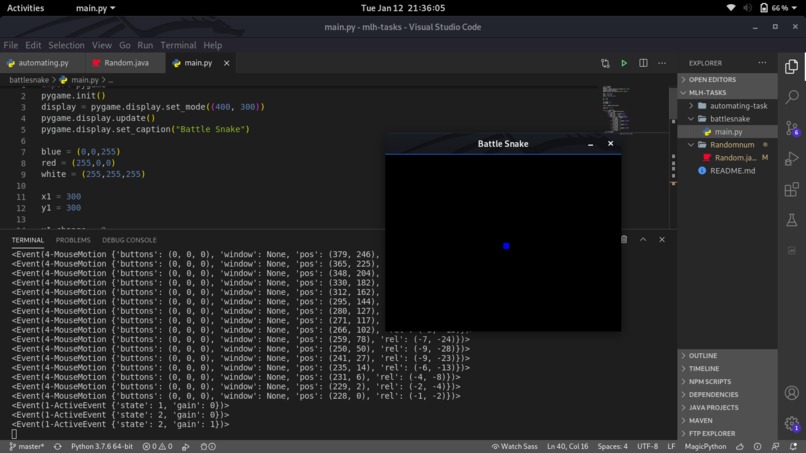This screenshot has height=453, width=806.
Task: Open the clock at Tue Jan 12 21:36:05
Action: (403, 8)
